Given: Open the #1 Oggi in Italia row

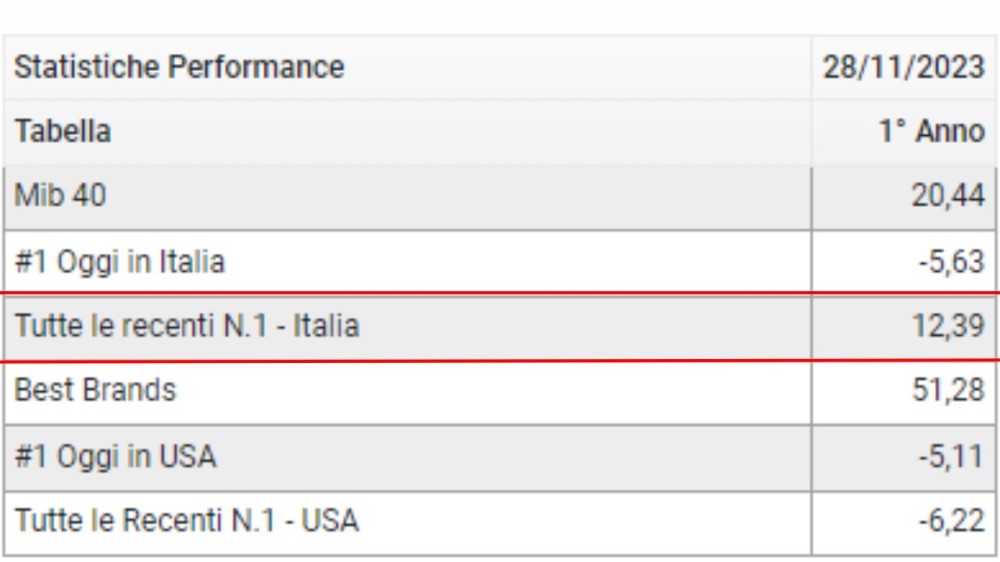Looking at the screenshot, I should click(120, 262).
